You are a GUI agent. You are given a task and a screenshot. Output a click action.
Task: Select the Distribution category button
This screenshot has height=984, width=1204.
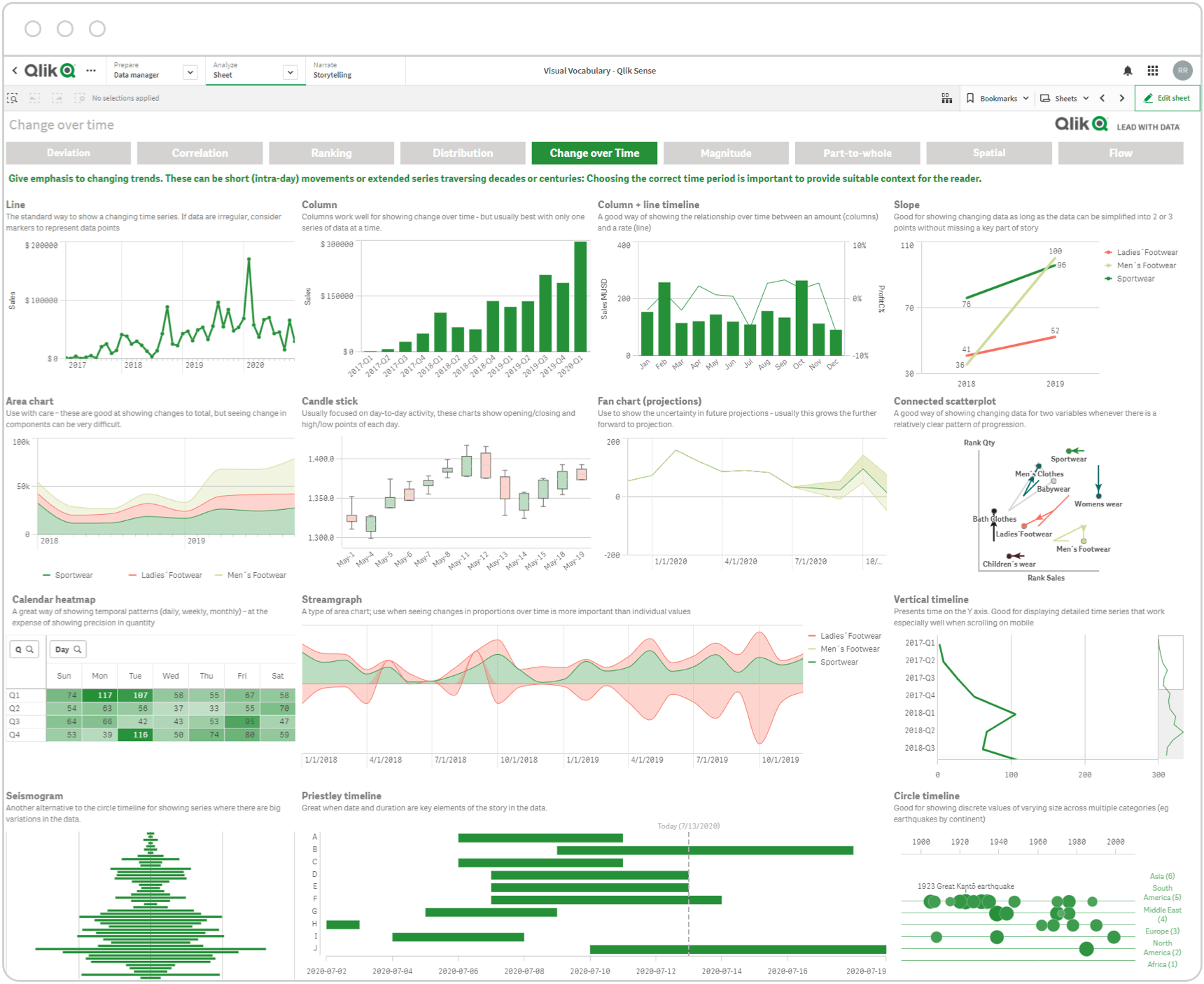click(463, 153)
